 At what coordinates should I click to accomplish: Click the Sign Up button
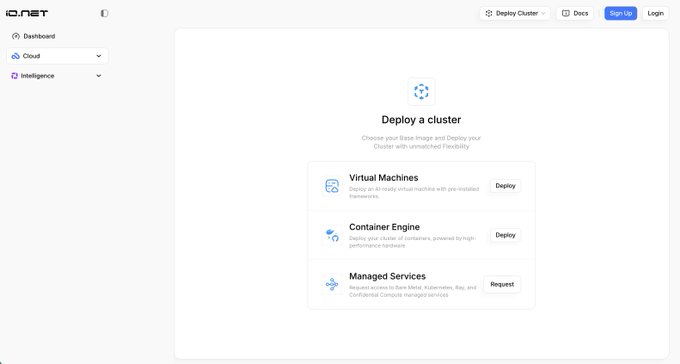tap(621, 13)
